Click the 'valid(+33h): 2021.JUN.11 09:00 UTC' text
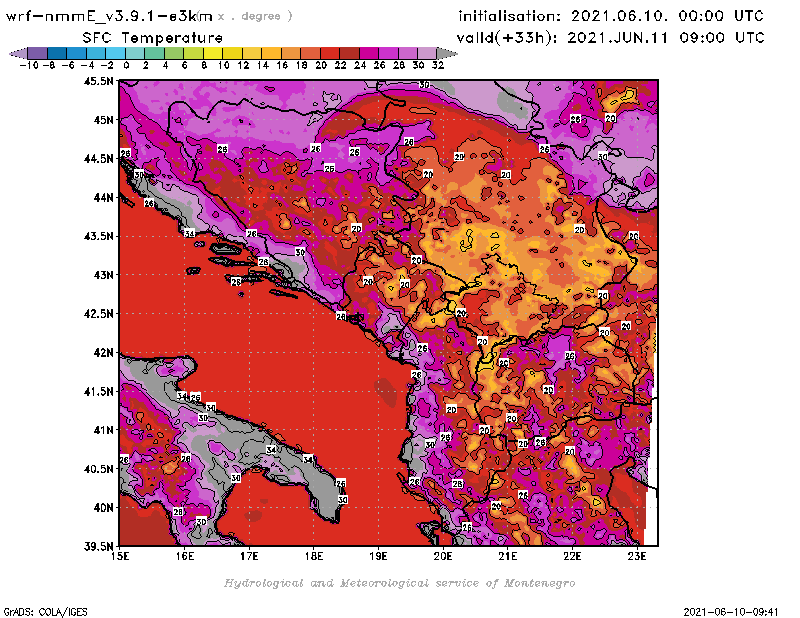The image size is (800, 618). (610, 37)
